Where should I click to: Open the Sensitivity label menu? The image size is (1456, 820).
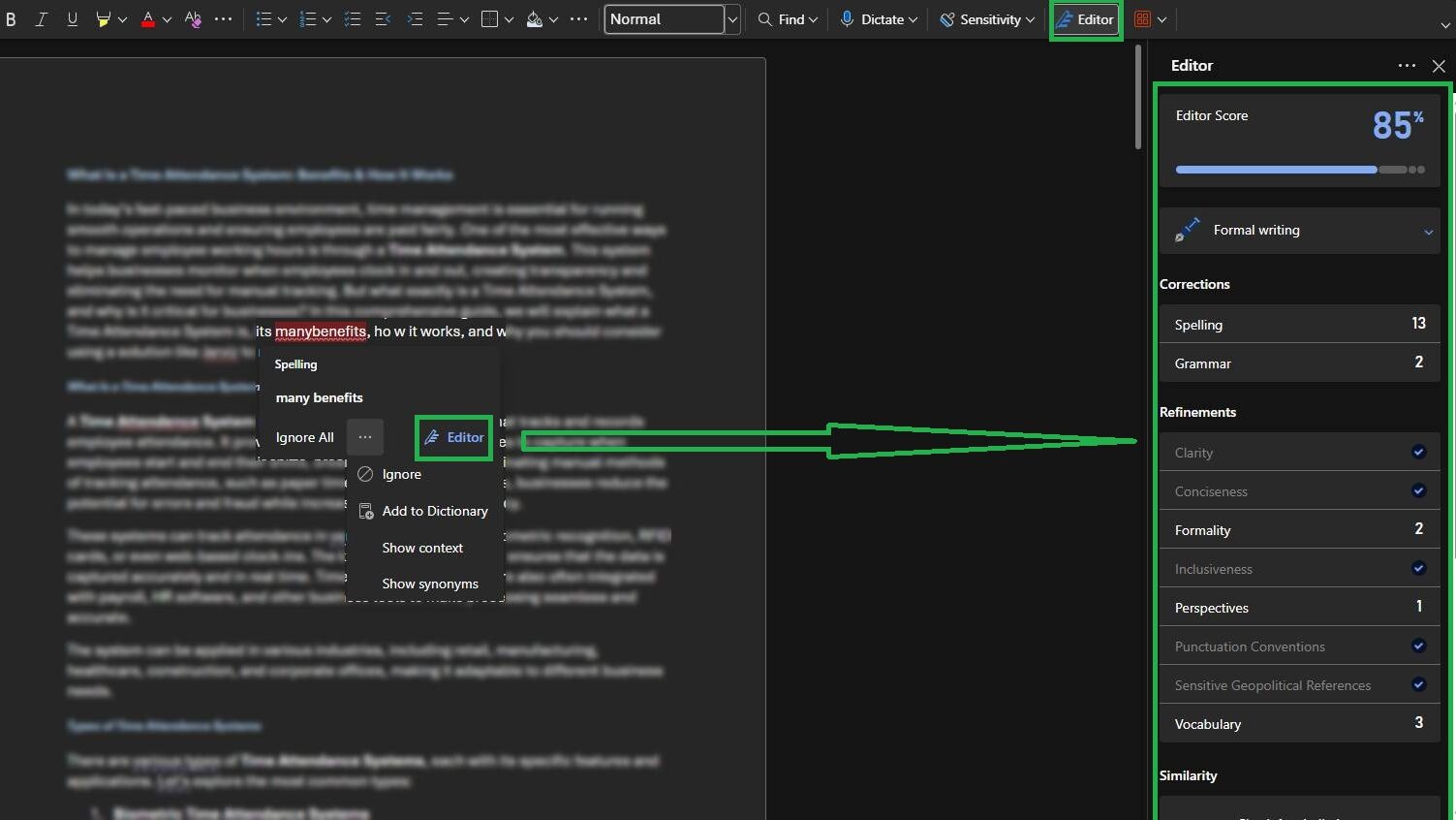(987, 19)
